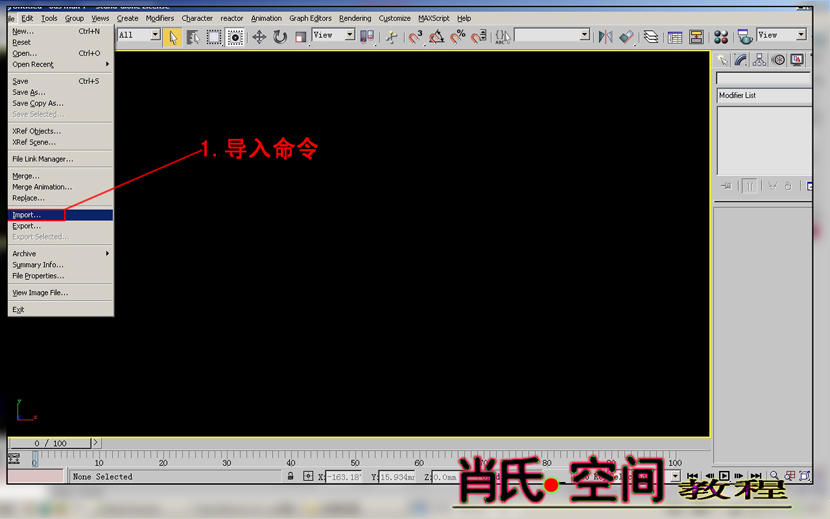Open the Modifiers menu
Viewport: 830px width, 519px height.
[160, 18]
